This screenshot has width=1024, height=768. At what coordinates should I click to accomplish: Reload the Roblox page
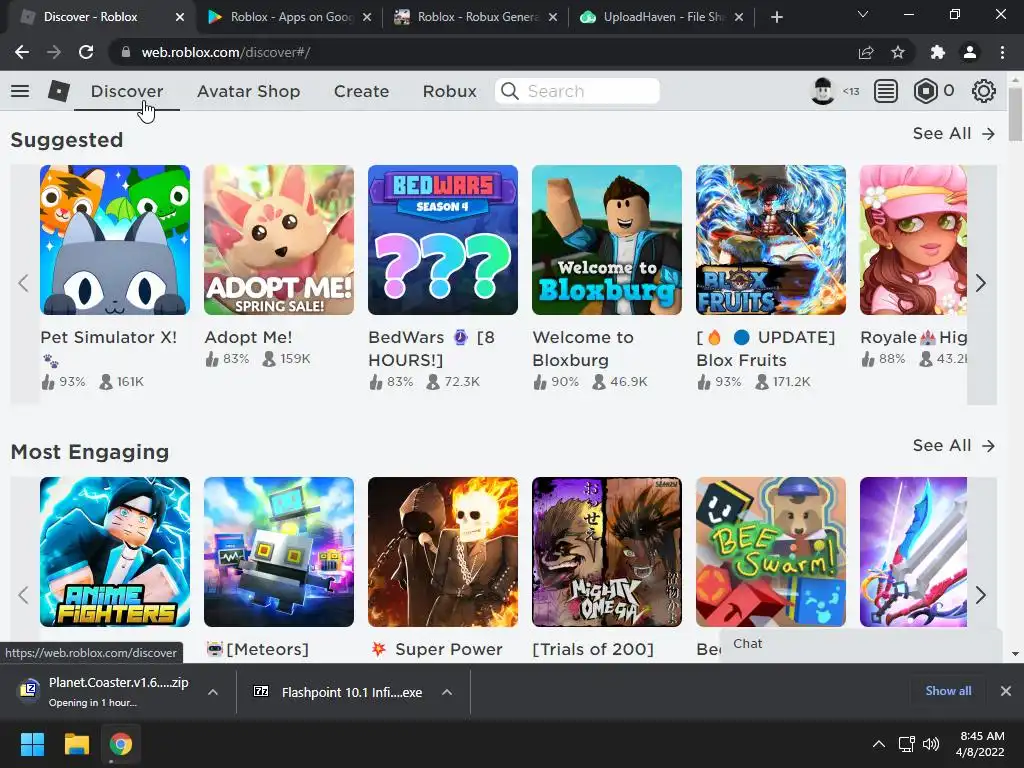(86, 52)
